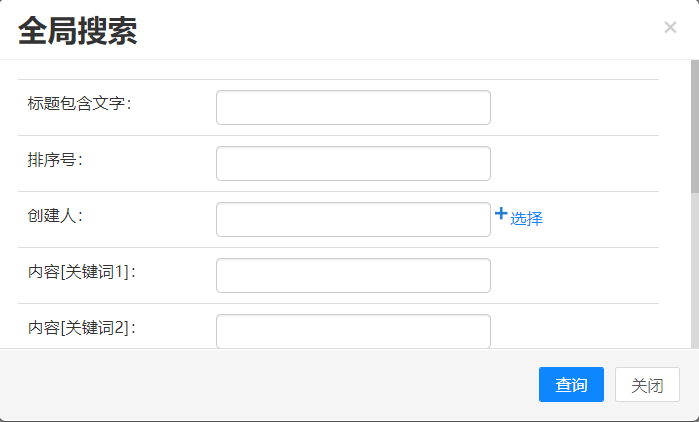The height and width of the screenshot is (422, 699).
Task: Click the 标题包含文字 field label
Action: tap(80, 103)
